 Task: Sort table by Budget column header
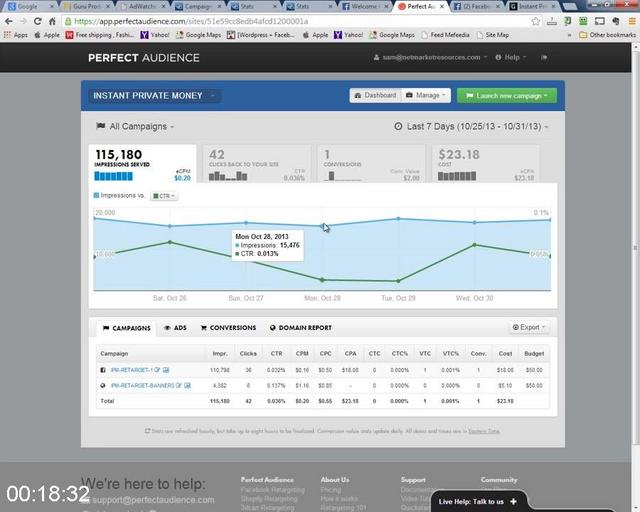(x=534, y=354)
